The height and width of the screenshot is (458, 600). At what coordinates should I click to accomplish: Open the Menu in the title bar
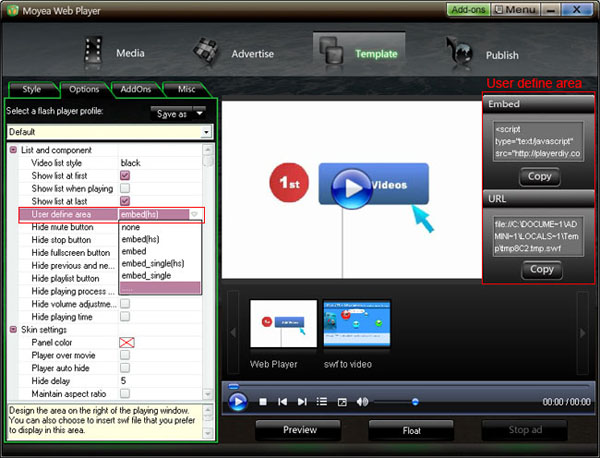coord(515,10)
